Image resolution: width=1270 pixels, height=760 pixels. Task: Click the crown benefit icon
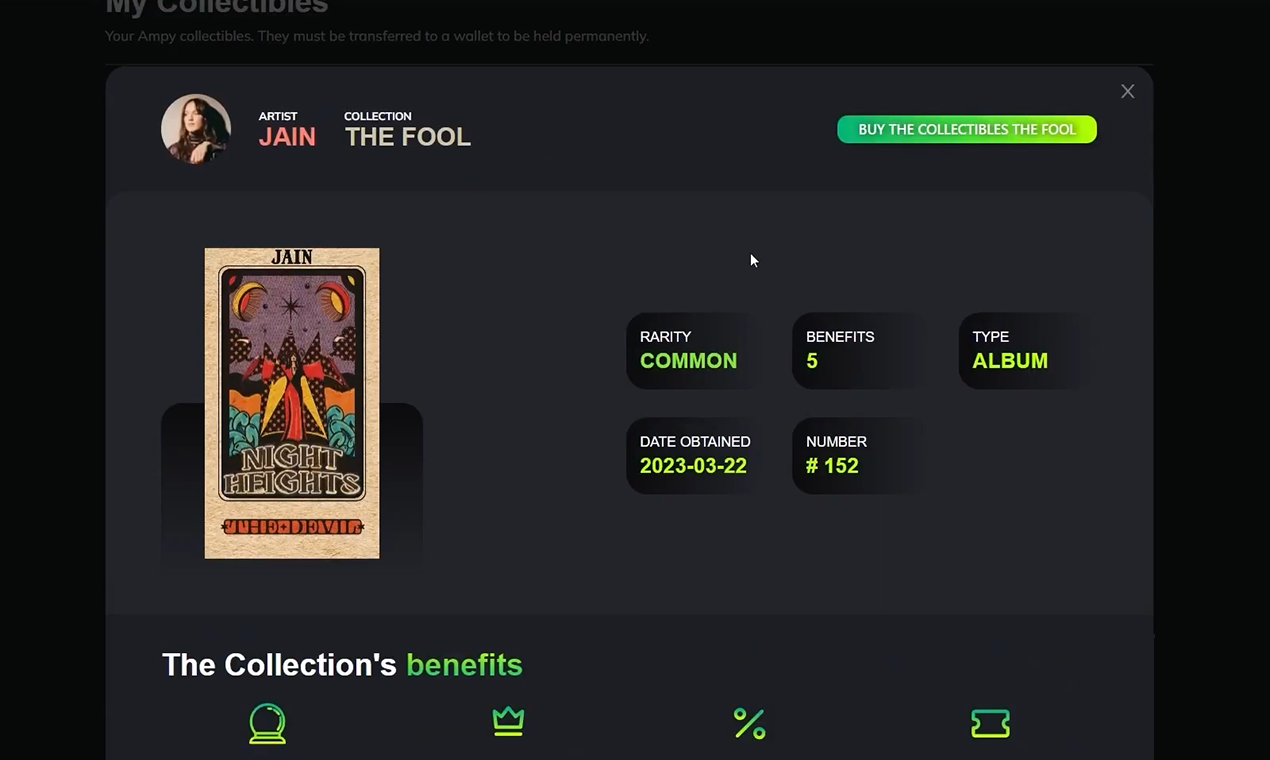[x=508, y=721]
